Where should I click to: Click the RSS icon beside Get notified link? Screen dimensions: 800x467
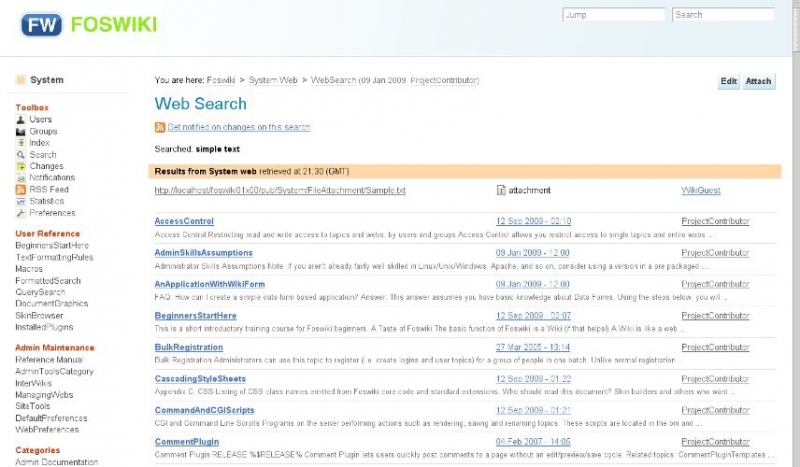pyautogui.click(x=160, y=127)
